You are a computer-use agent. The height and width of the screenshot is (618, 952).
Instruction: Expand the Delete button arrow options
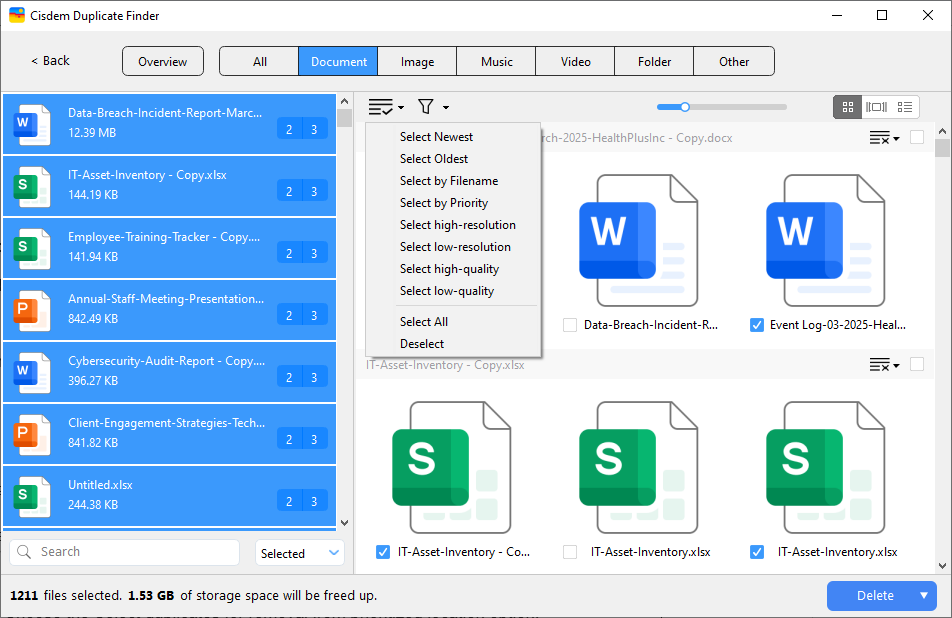[924, 596]
